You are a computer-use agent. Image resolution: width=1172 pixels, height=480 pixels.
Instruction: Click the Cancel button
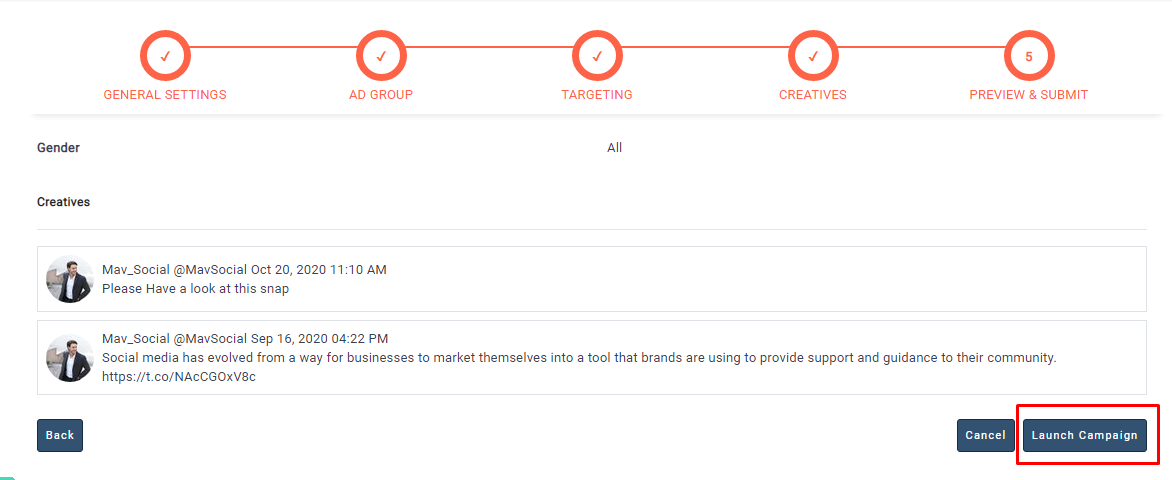(x=985, y=435)
